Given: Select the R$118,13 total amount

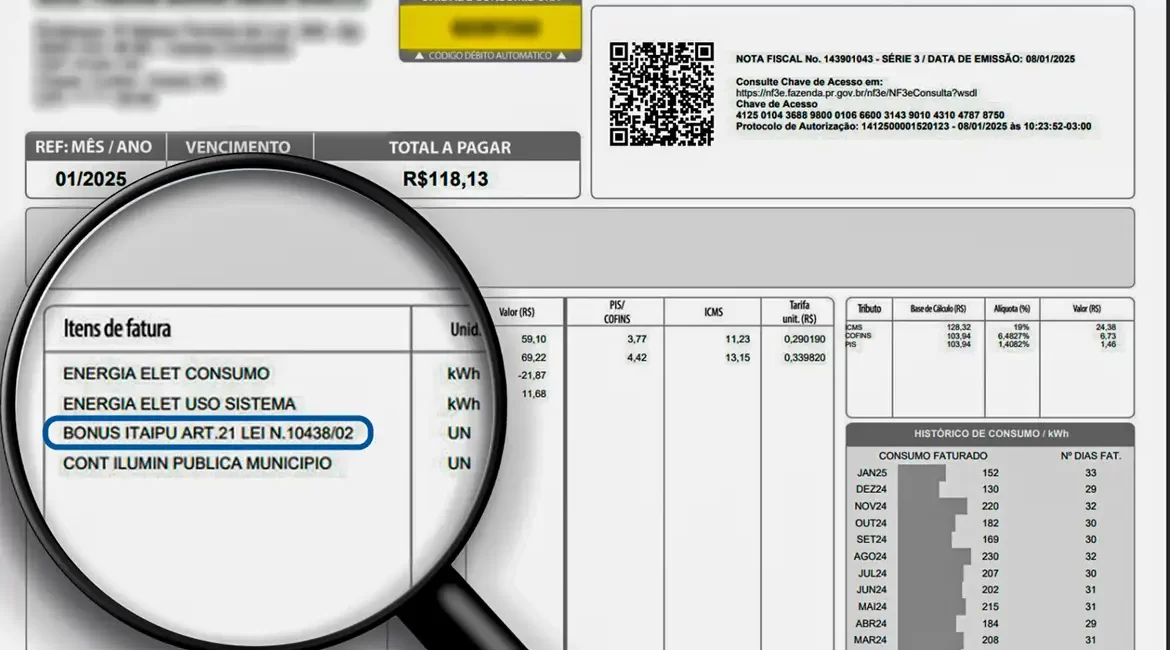Looking at the screenshot, I should pyautogui.click(x=445, y=180).
